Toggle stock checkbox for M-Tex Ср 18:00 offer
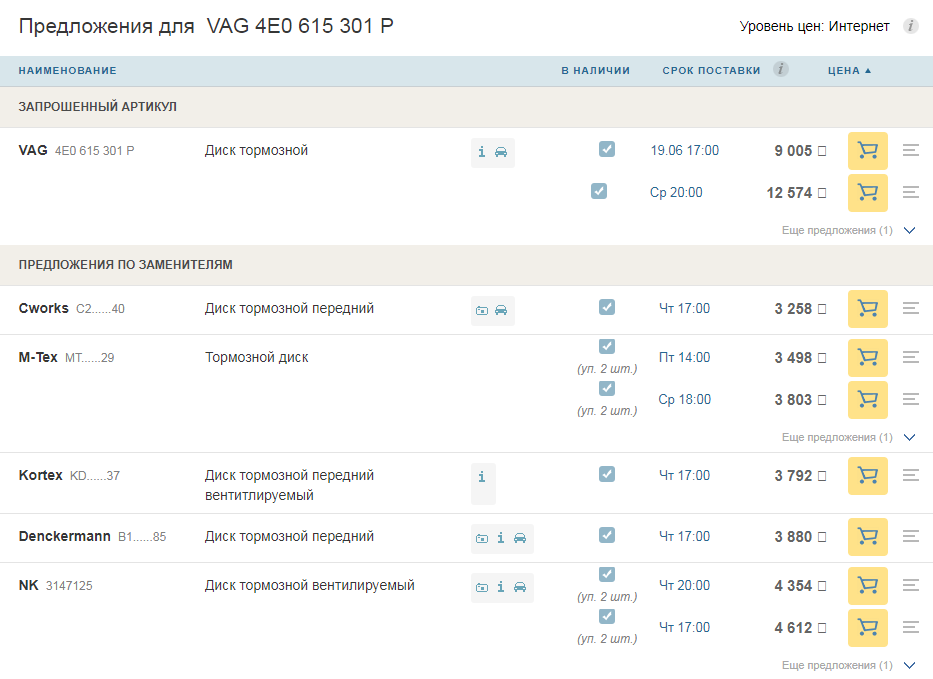The image size is (933, 679). click(607, 389)
